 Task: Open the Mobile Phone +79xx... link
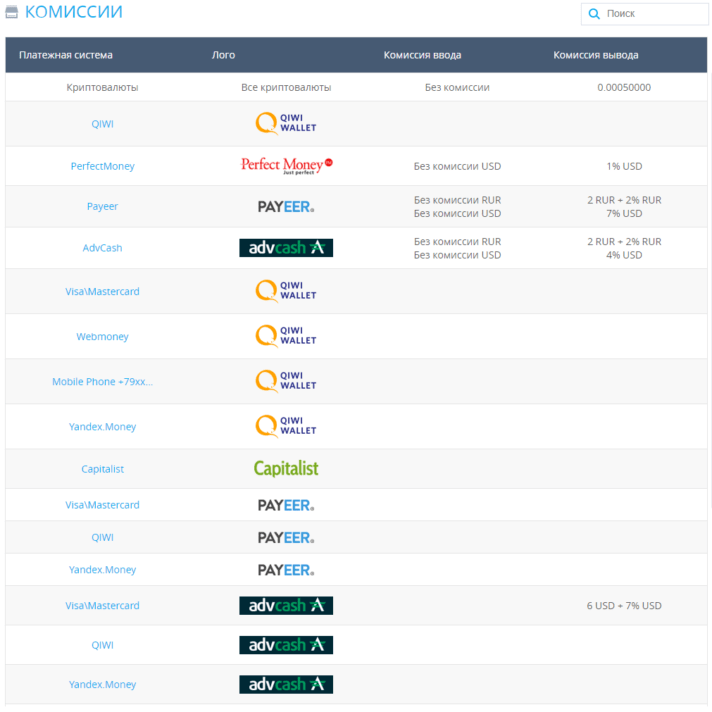(102, 382)
